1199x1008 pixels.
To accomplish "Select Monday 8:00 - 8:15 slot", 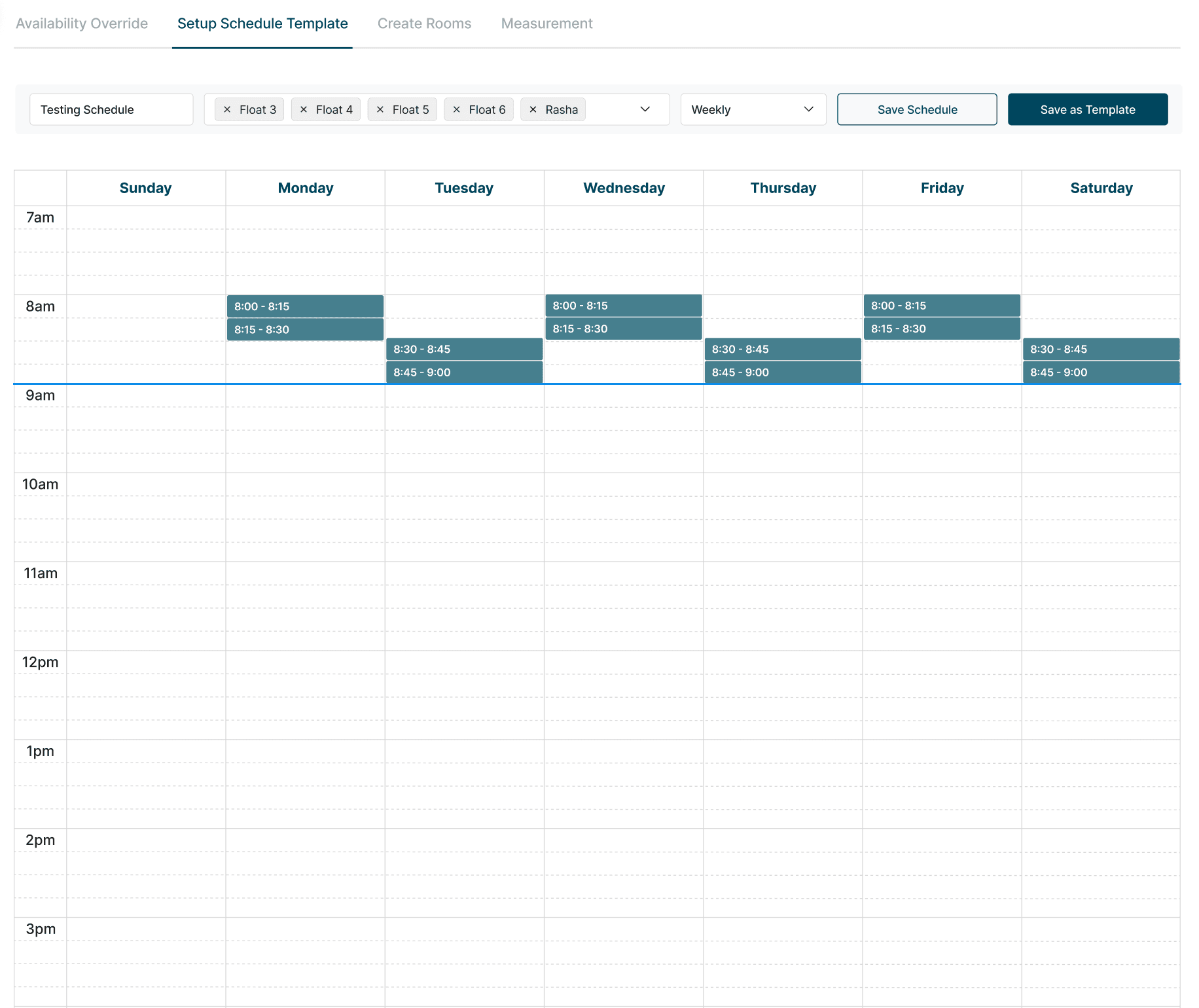I will (305, 306).
